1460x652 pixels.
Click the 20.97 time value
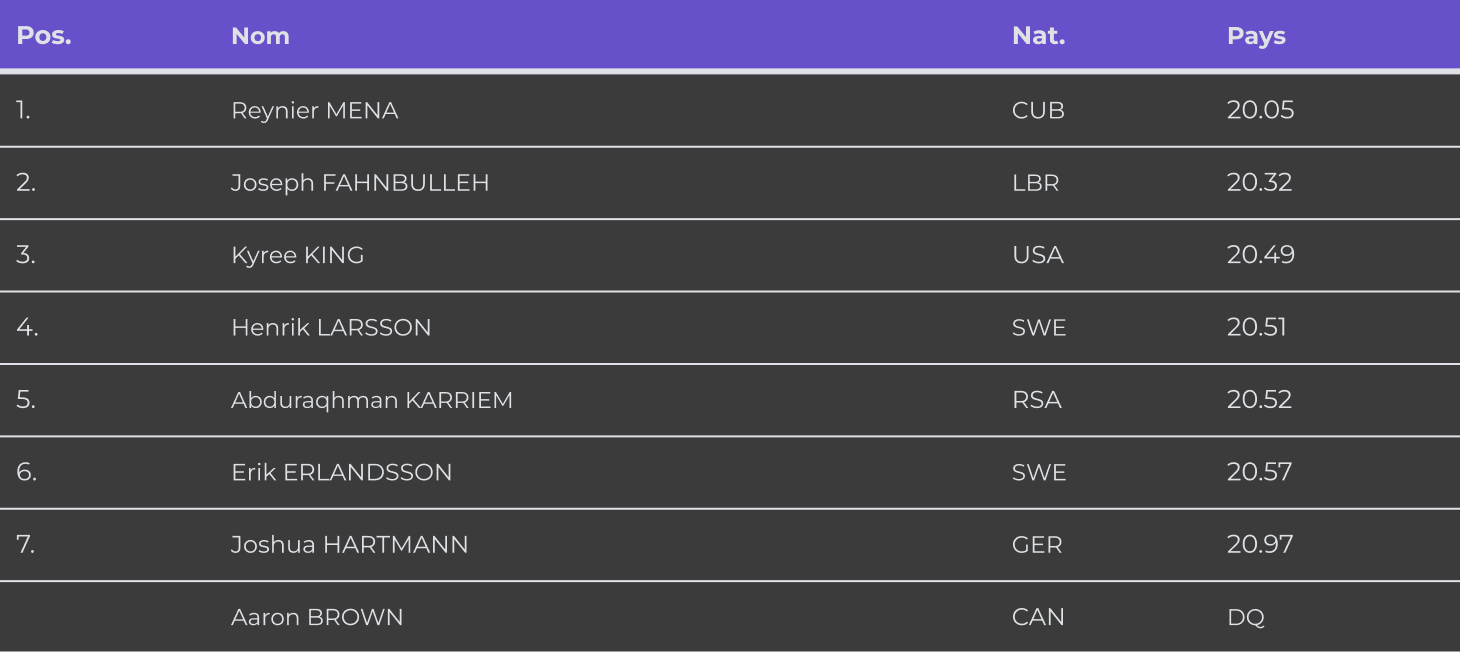(1260, 545)
